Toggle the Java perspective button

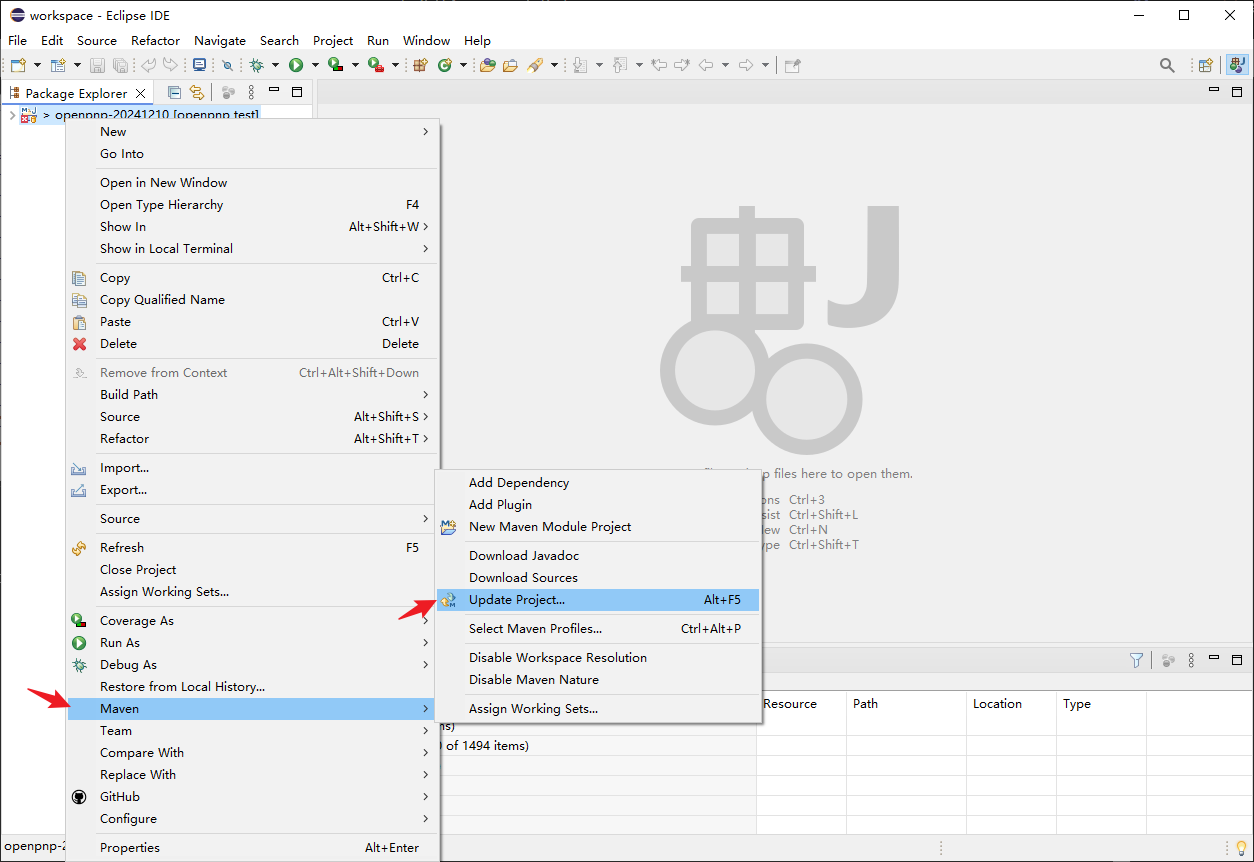[x=1237, y=65]
